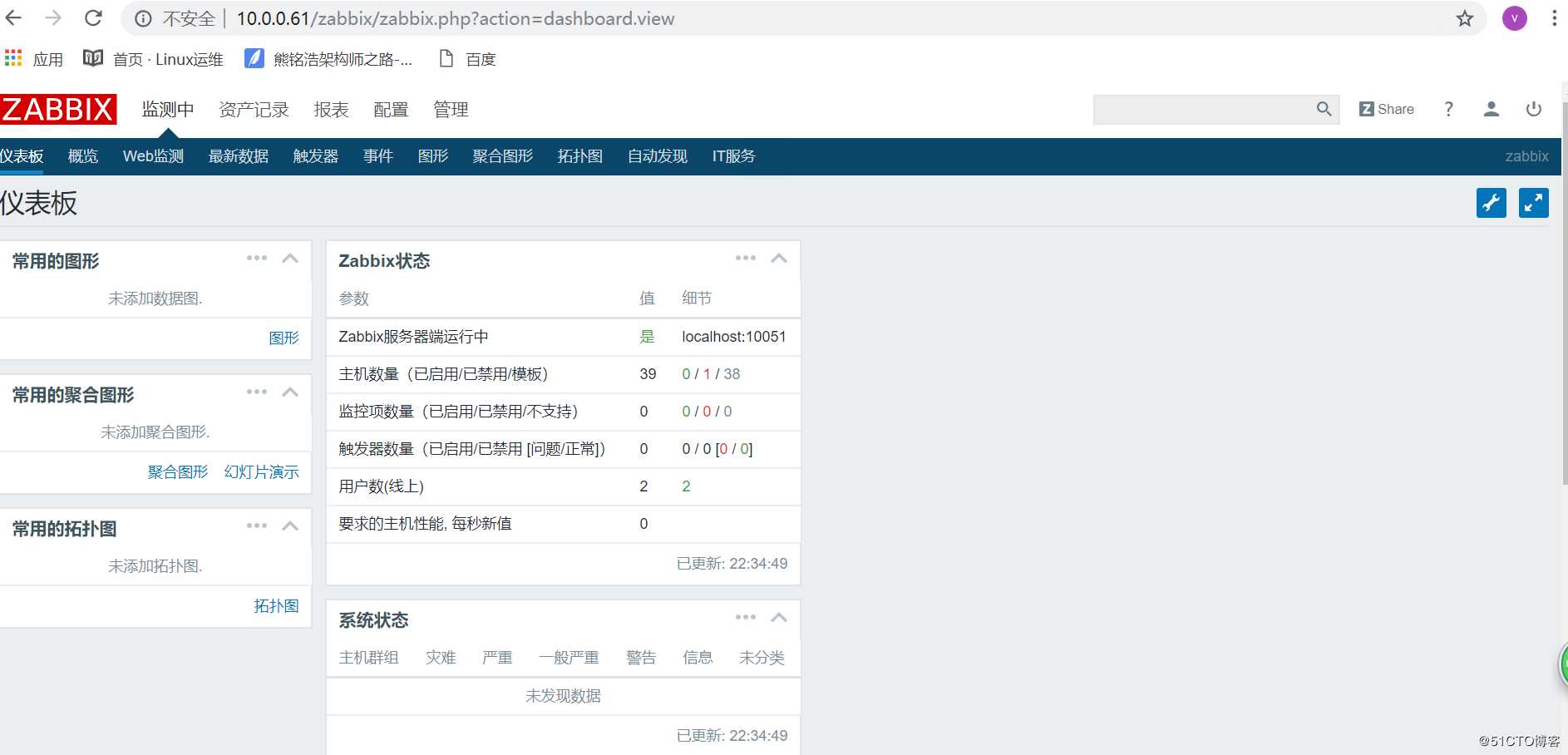Open the 幻灯片演示 link
This screenshot has height=755, width=1568.
click(262, 472)
